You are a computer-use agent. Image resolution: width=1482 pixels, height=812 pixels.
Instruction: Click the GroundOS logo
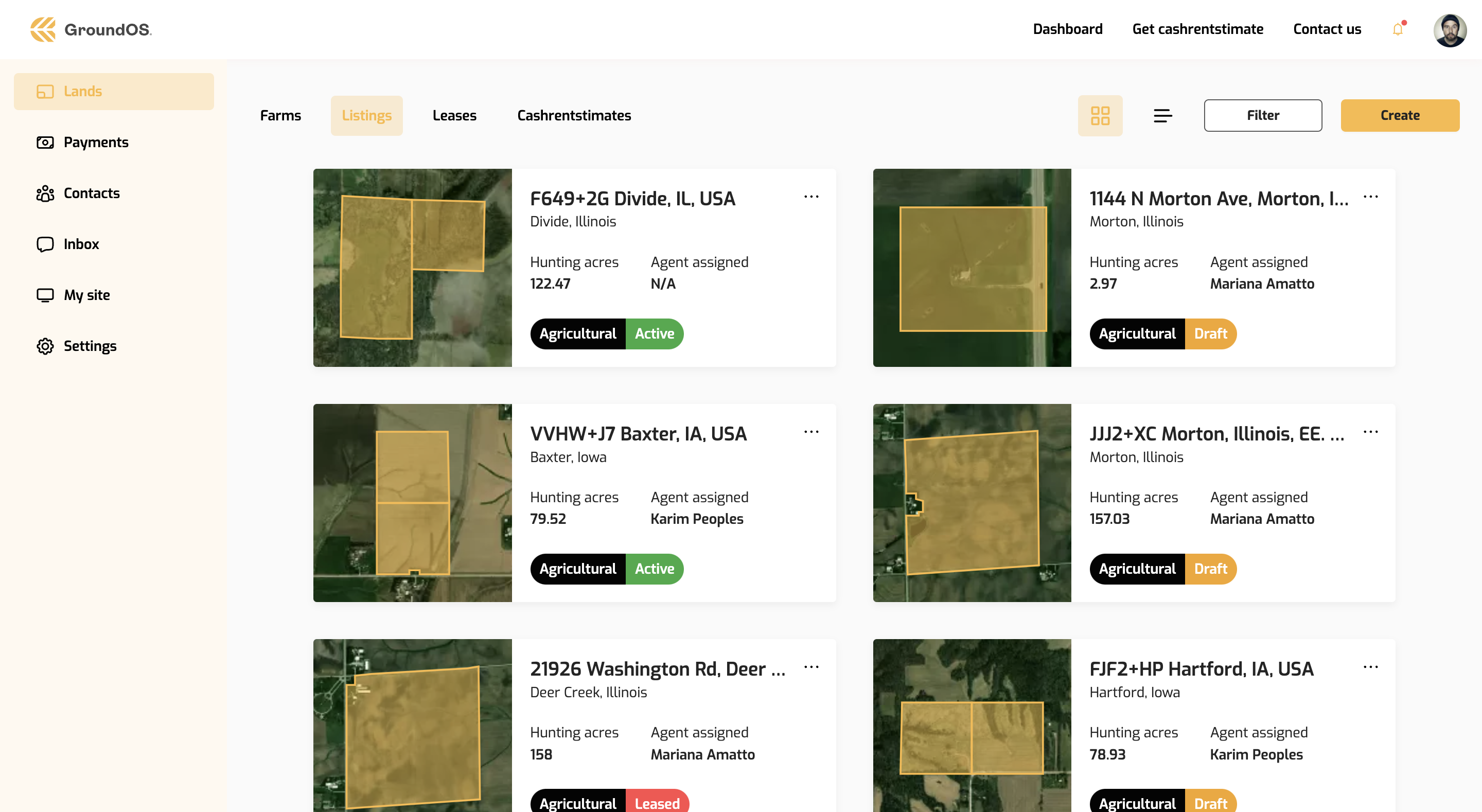pyautogui.click(x=91, y=29)
